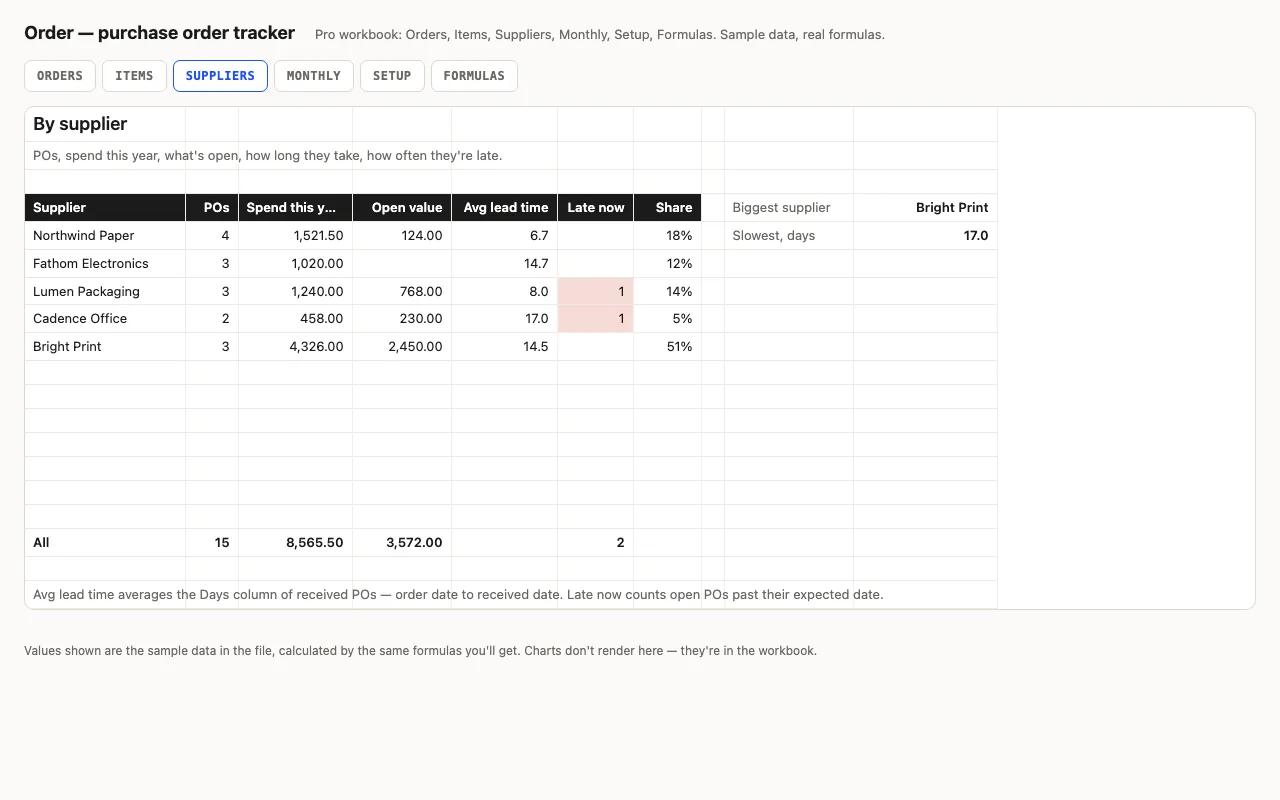Viewport: 1280px width, 800px height.
Task: Click total spend 8,565.50
Action: click(295, 543)
